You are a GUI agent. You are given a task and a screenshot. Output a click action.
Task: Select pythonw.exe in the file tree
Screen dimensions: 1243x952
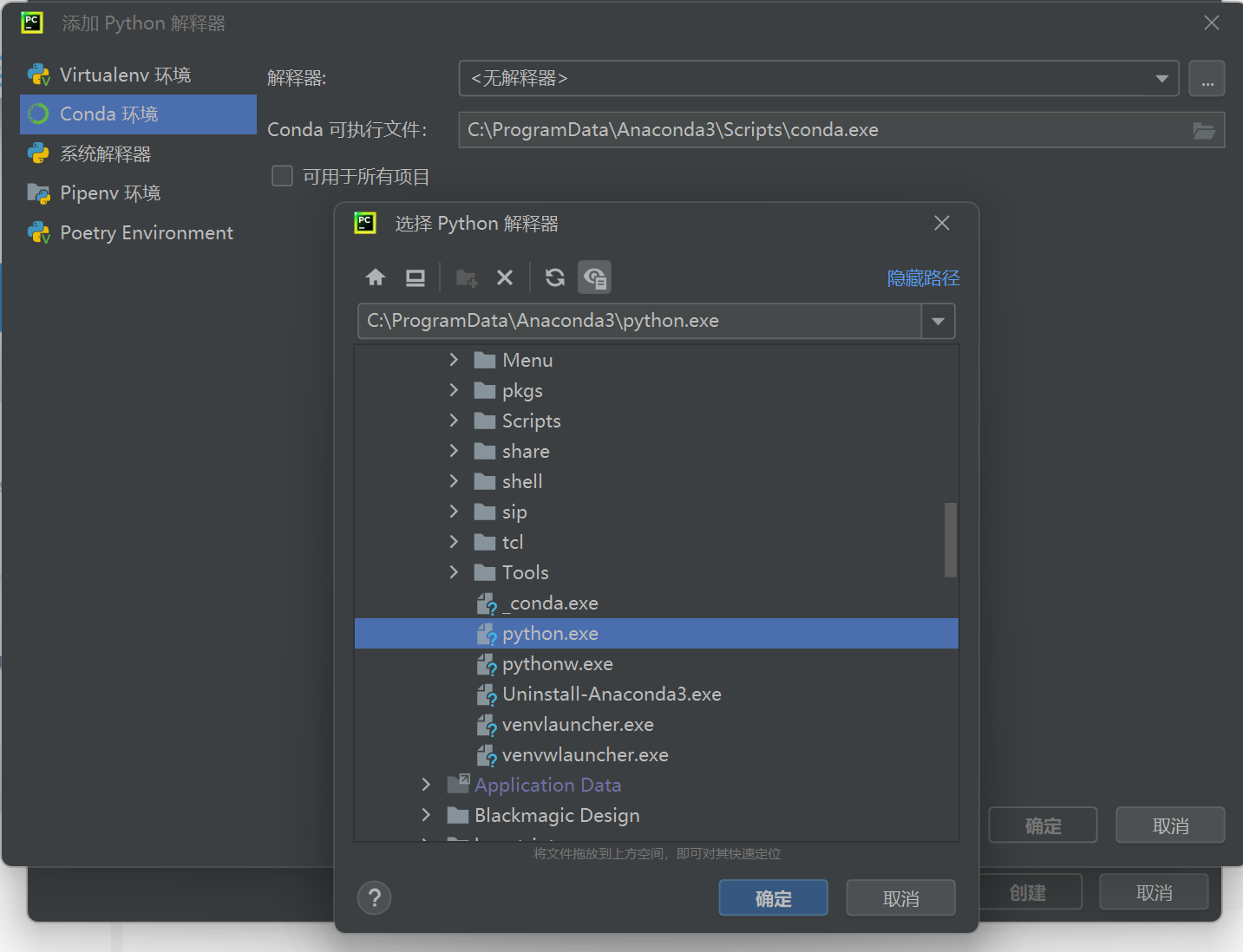point(557,664)
